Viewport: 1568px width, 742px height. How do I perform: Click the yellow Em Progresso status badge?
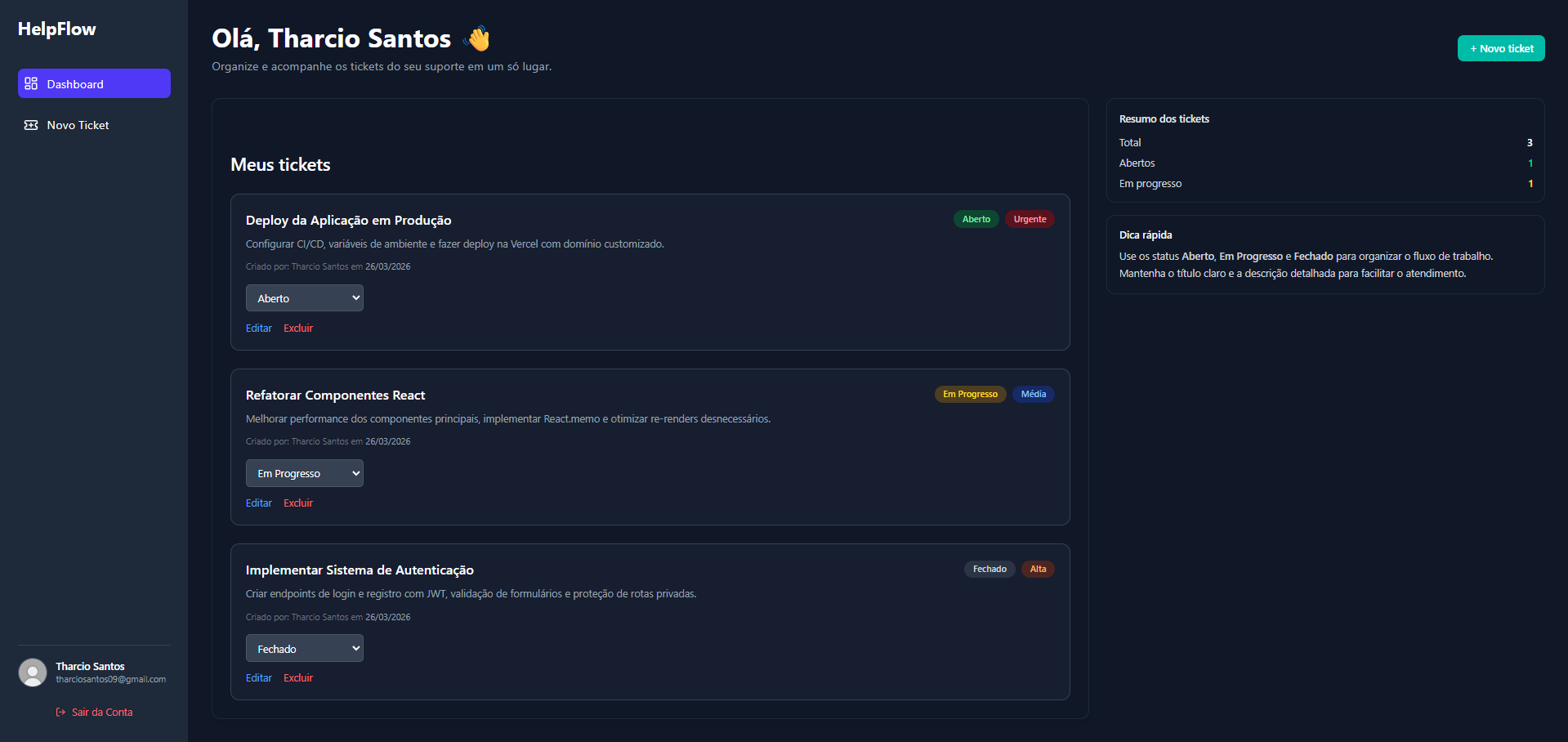[x=970, y=394]
